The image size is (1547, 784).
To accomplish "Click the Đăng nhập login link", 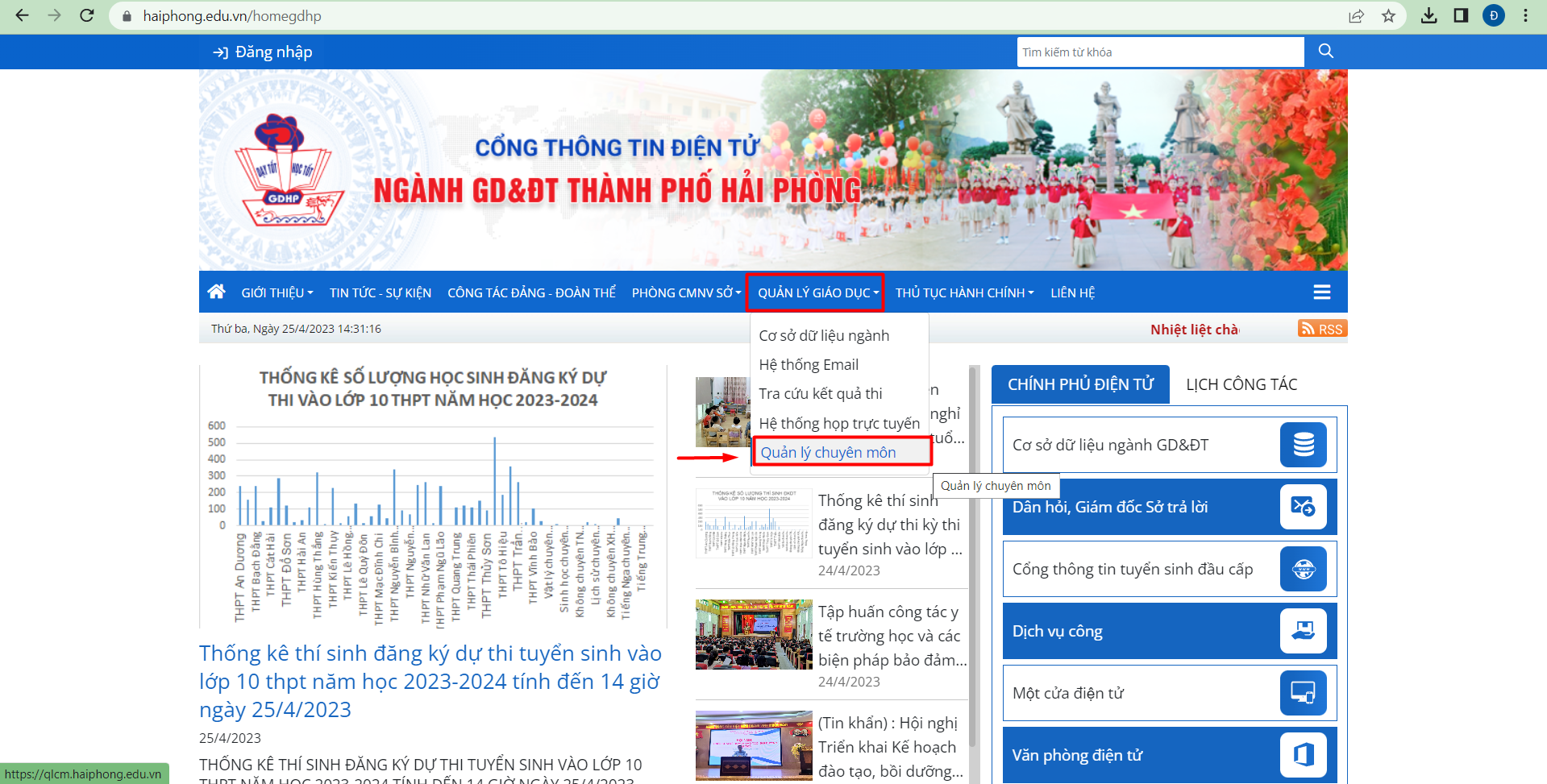I will pyautogui.click(x=263, y=52).
